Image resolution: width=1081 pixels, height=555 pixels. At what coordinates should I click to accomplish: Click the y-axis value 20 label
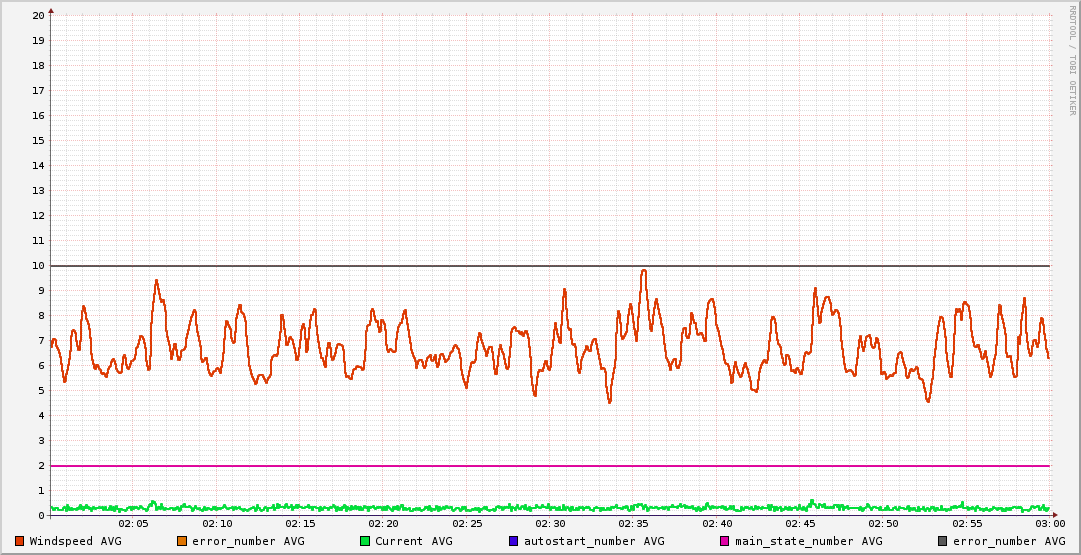point(38,15)
